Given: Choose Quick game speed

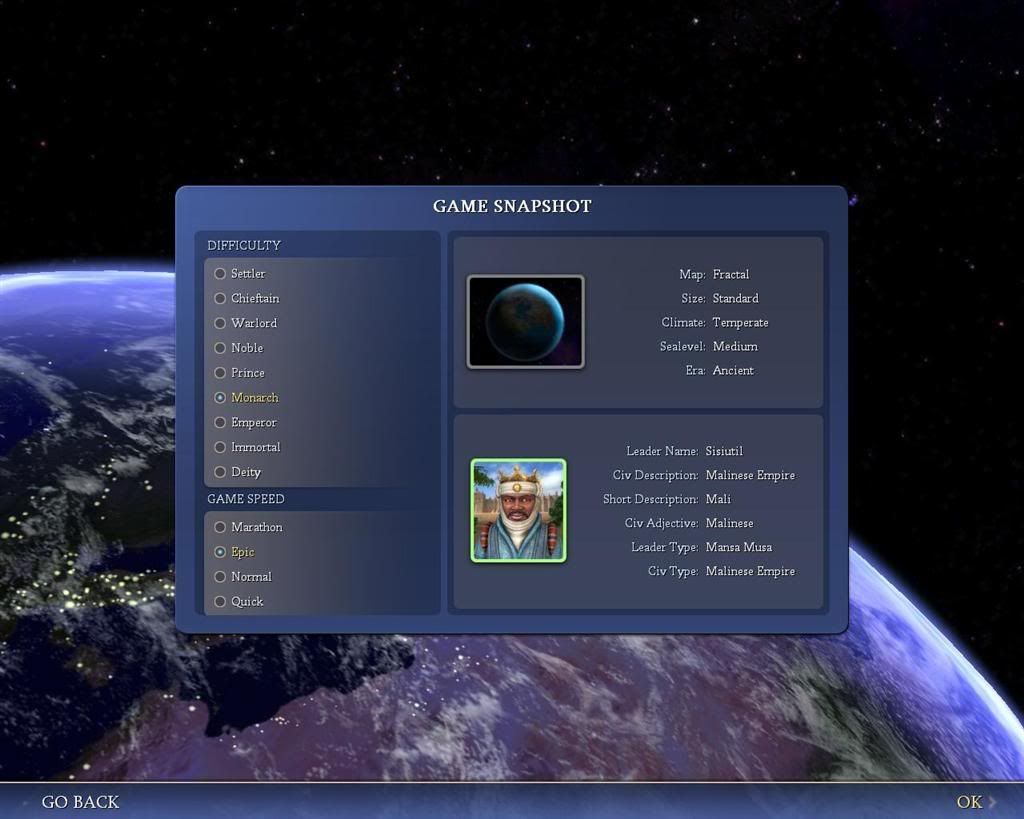Looking at the screenshot, I should pos(239,602).
